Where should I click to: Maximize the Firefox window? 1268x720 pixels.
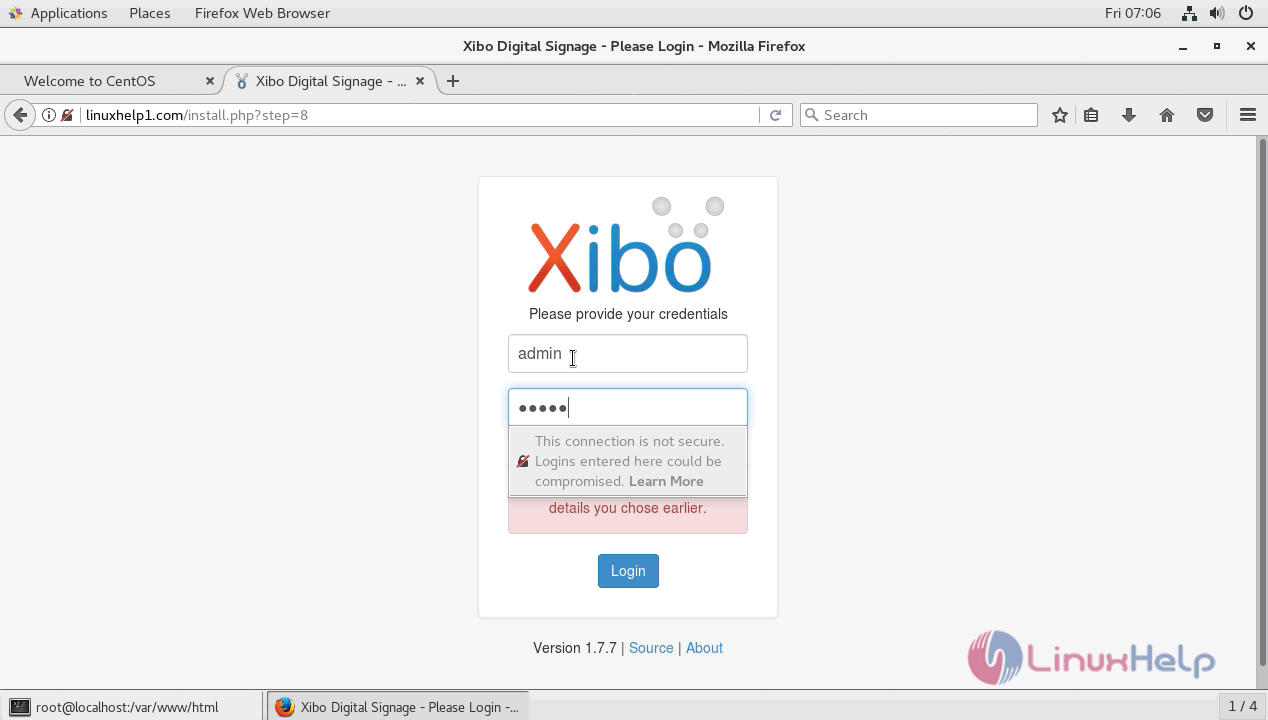(x=1217, y=46)
